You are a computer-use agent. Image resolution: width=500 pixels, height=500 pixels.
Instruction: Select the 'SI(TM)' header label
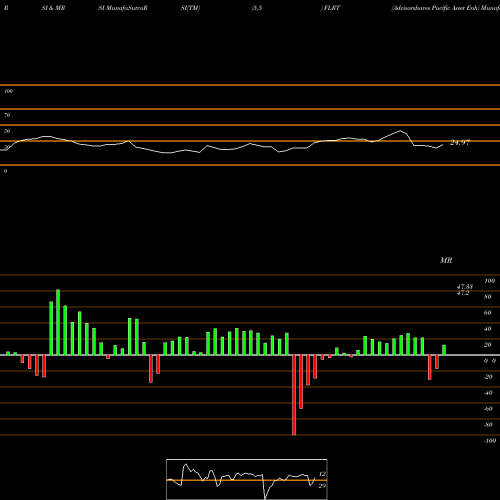pyautogui.click(x=190, y=8)
